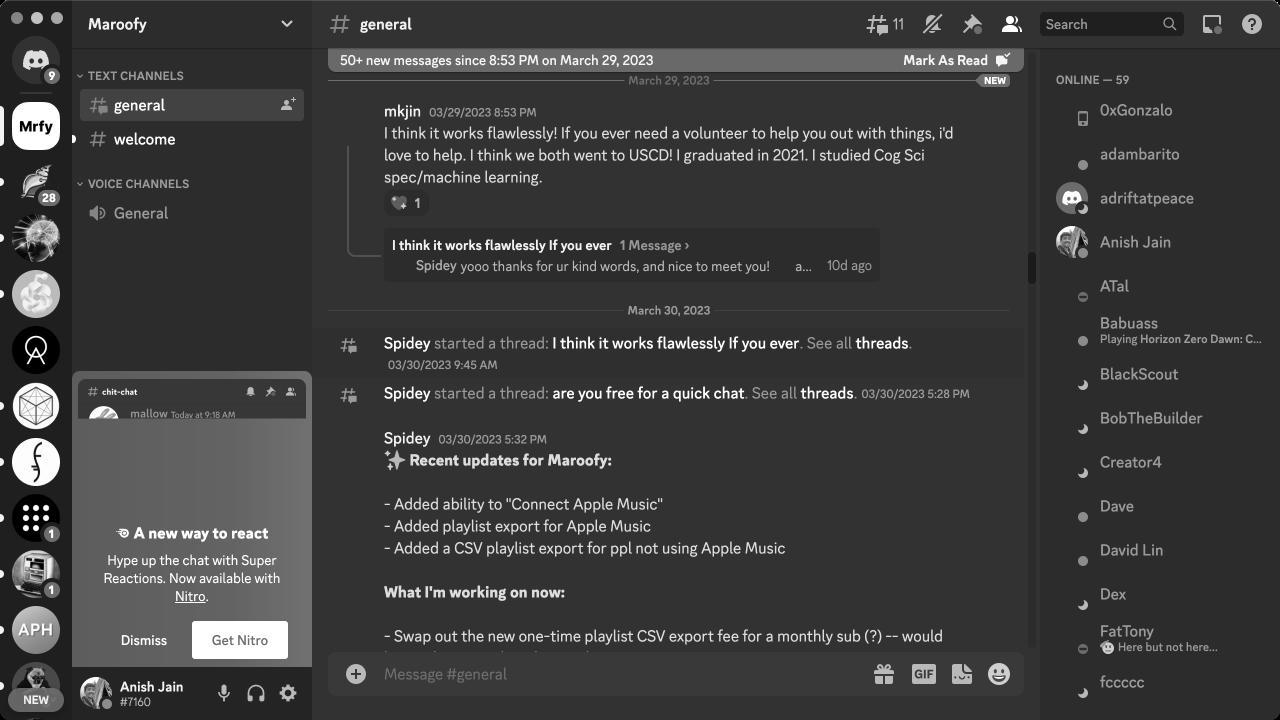
Task: Expand the Maroofy server menu chevron
Action: [287, 24]
